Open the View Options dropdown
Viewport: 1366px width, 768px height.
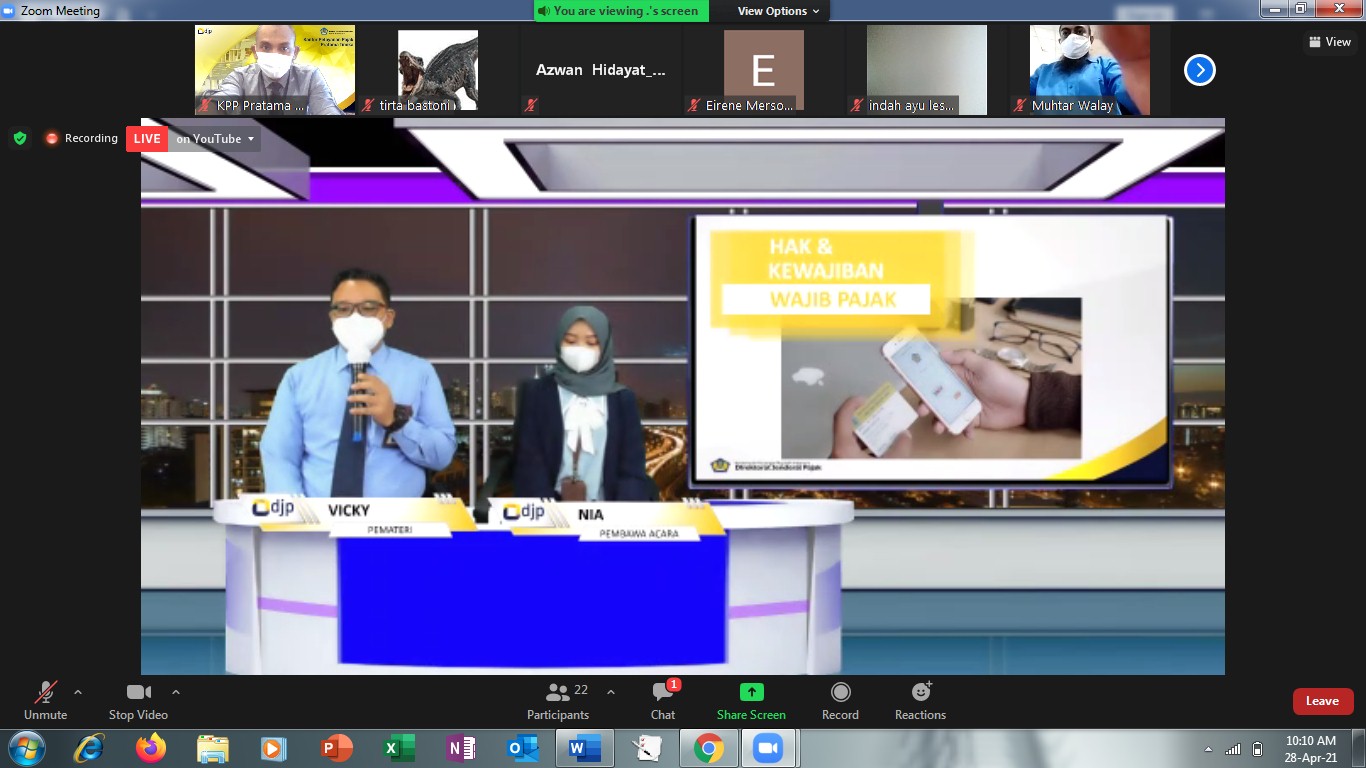pos(778,11)
